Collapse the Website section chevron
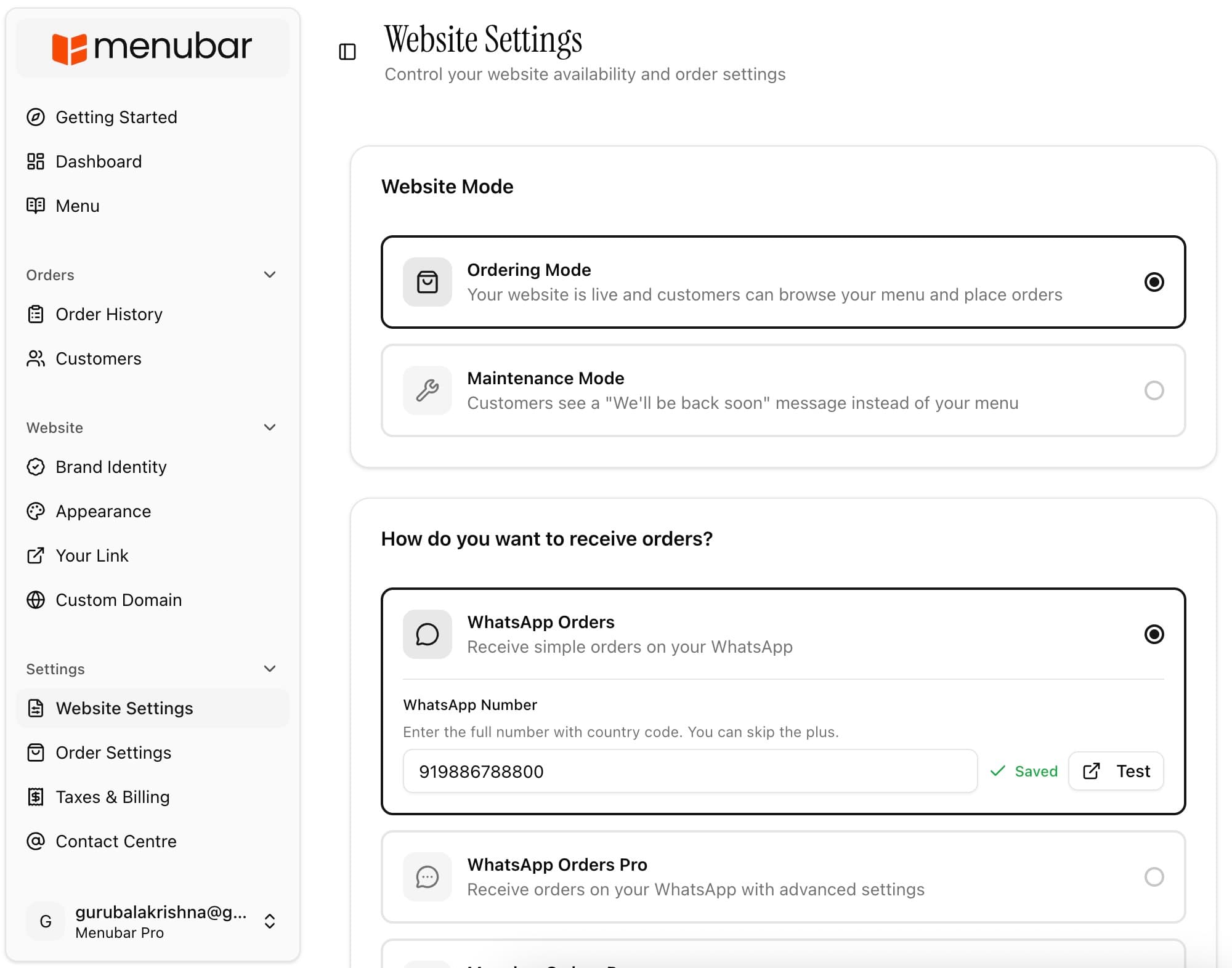This screenshot has width=1232, height=968. pos(270,427)
